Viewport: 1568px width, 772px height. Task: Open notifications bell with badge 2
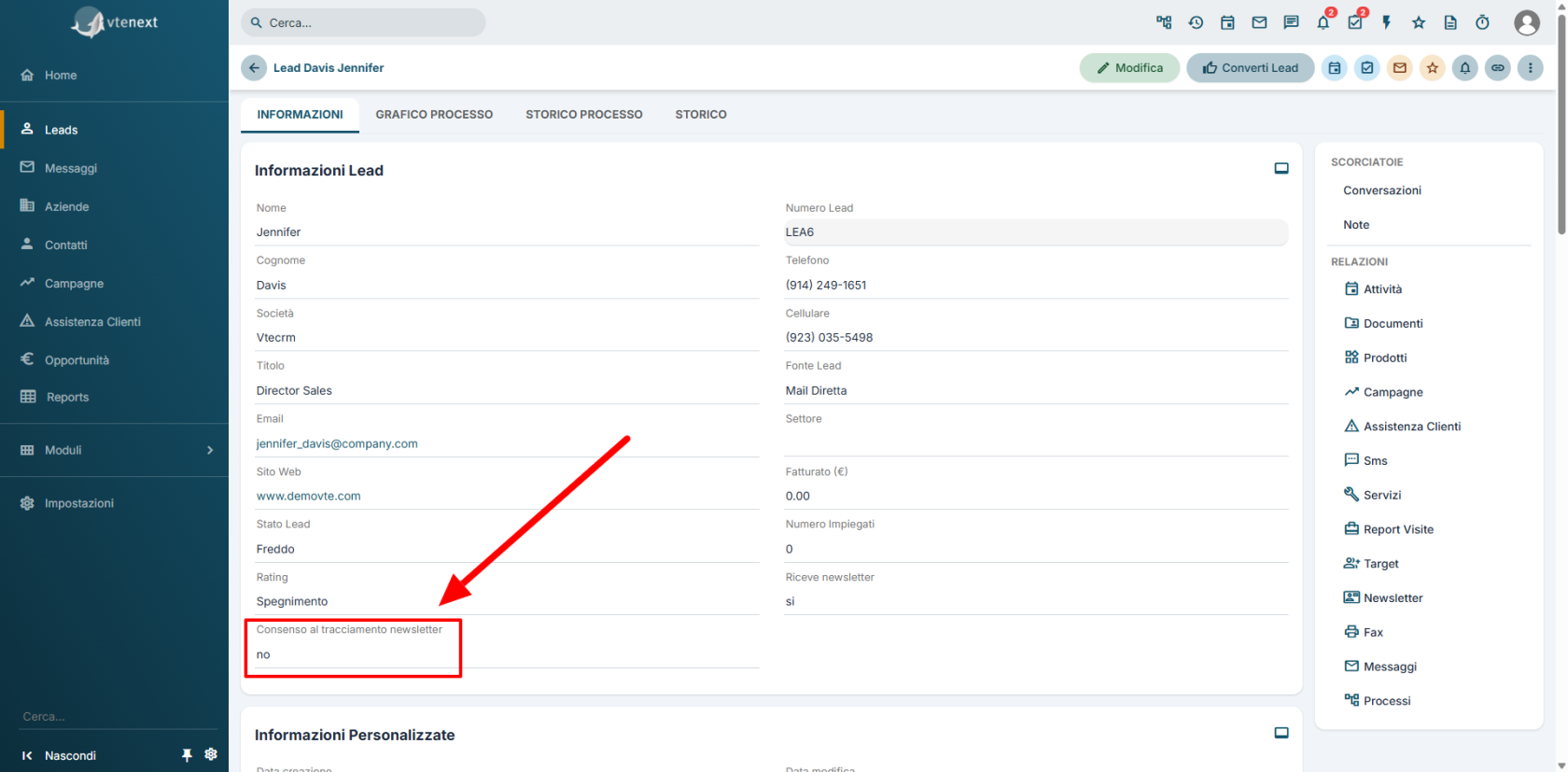1323,22
